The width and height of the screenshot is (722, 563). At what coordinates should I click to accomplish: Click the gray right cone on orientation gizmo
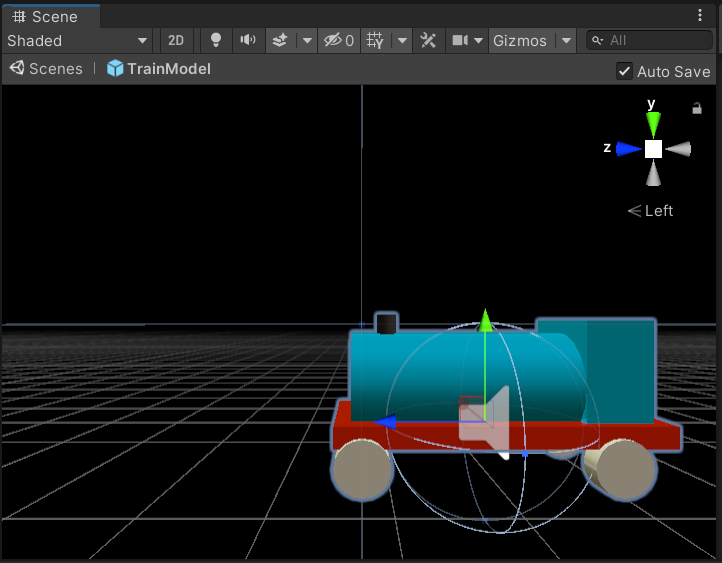679,149
